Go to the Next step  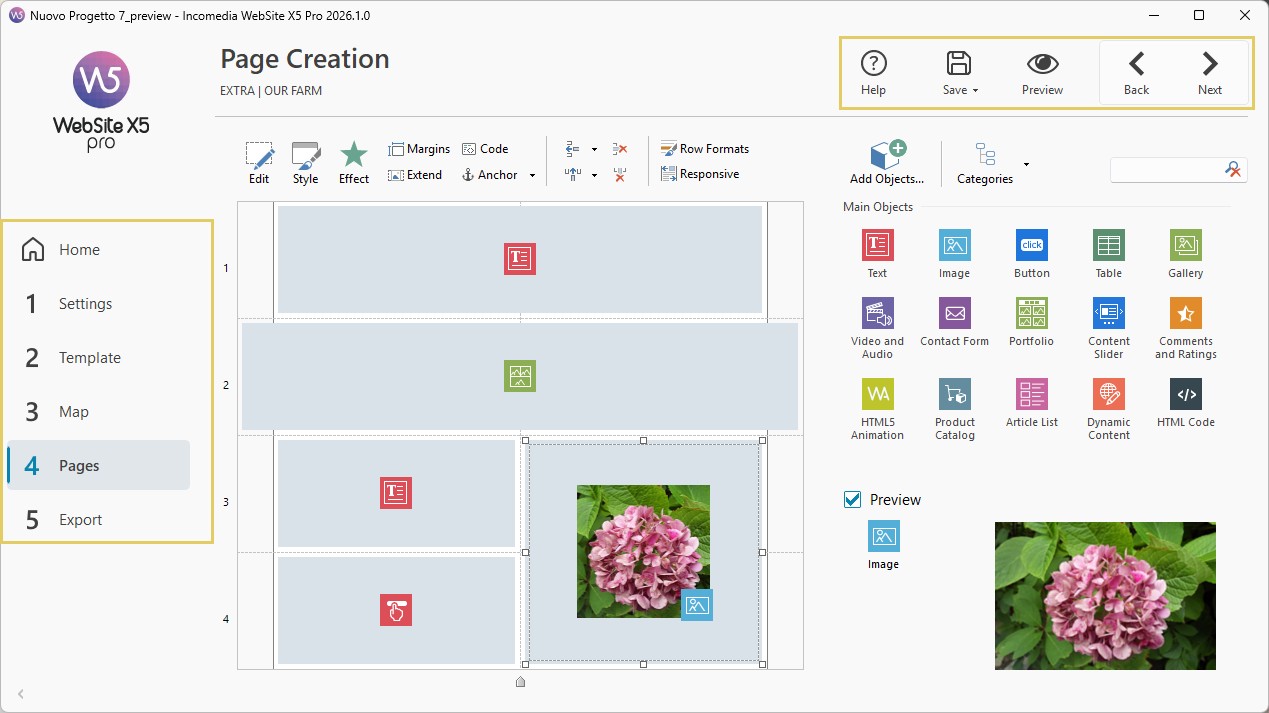(1210, 72)
